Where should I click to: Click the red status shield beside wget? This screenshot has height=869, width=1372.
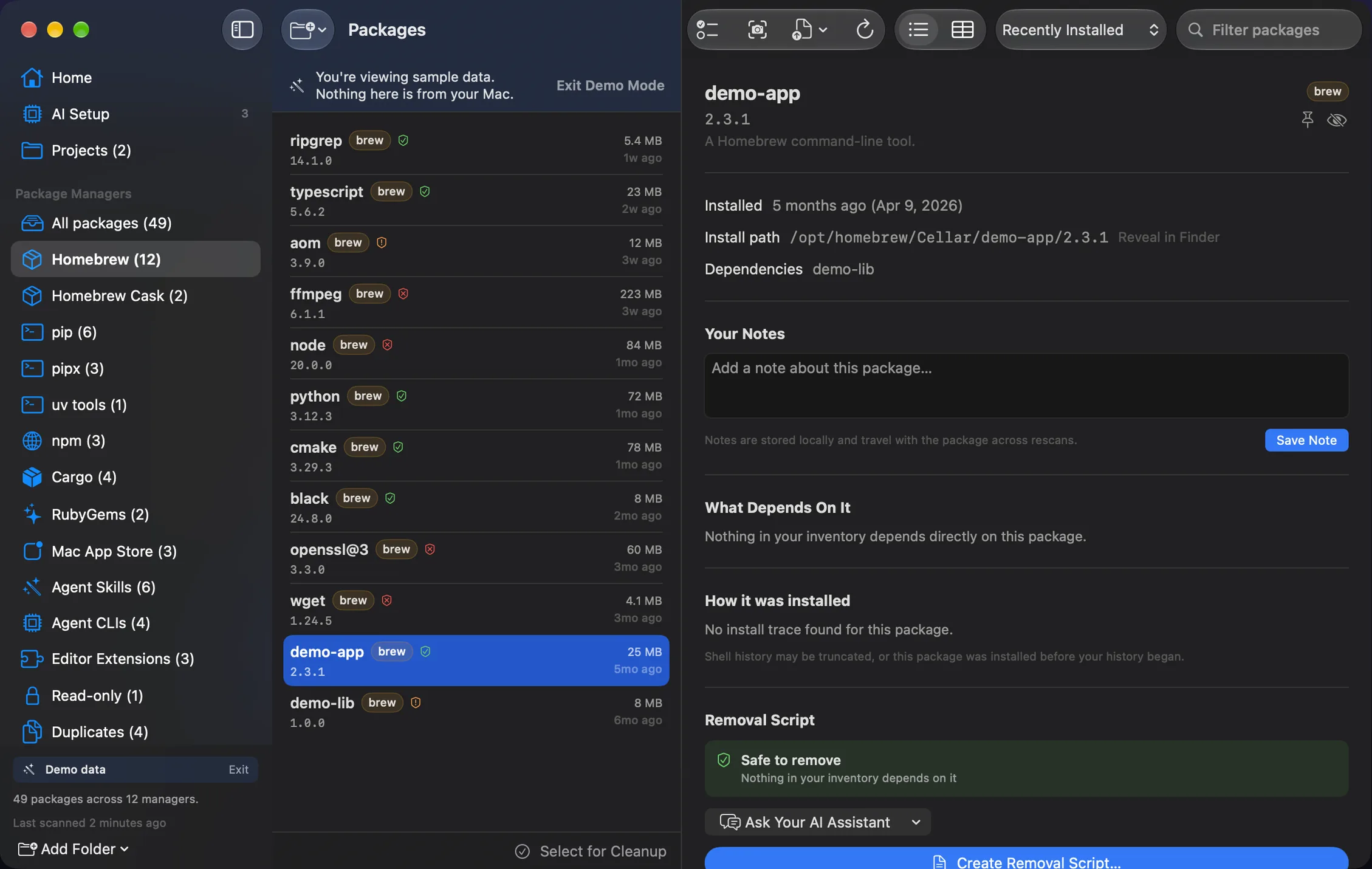(386, 600)
